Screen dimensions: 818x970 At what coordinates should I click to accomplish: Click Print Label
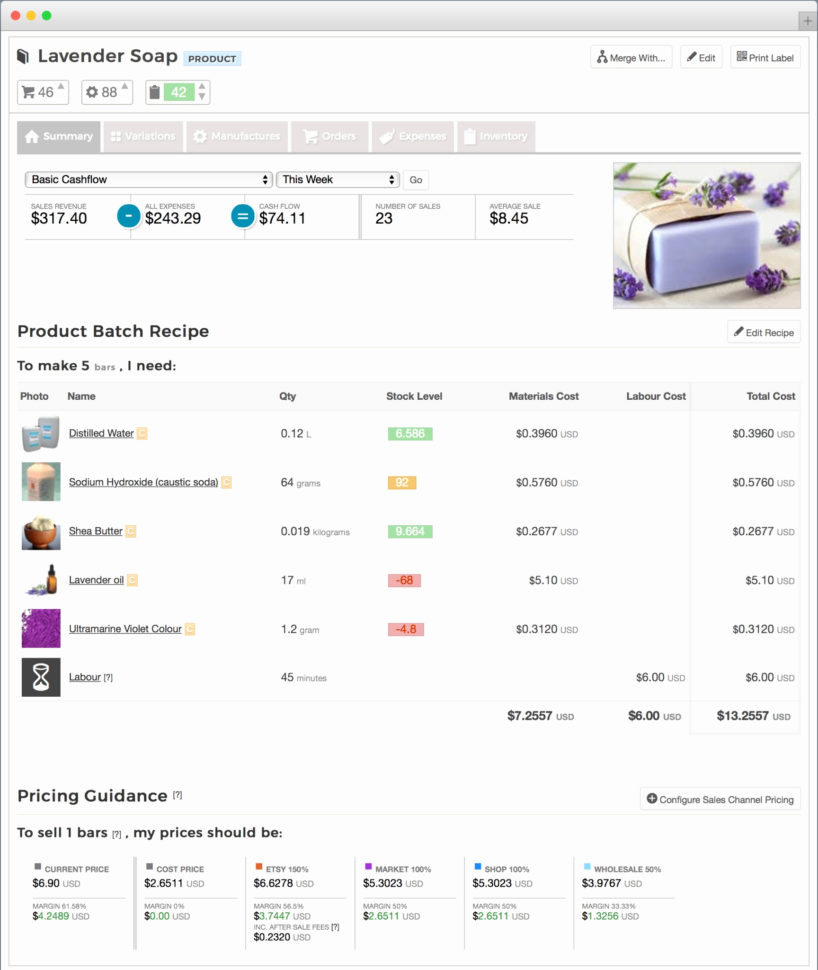pos(765,57)
